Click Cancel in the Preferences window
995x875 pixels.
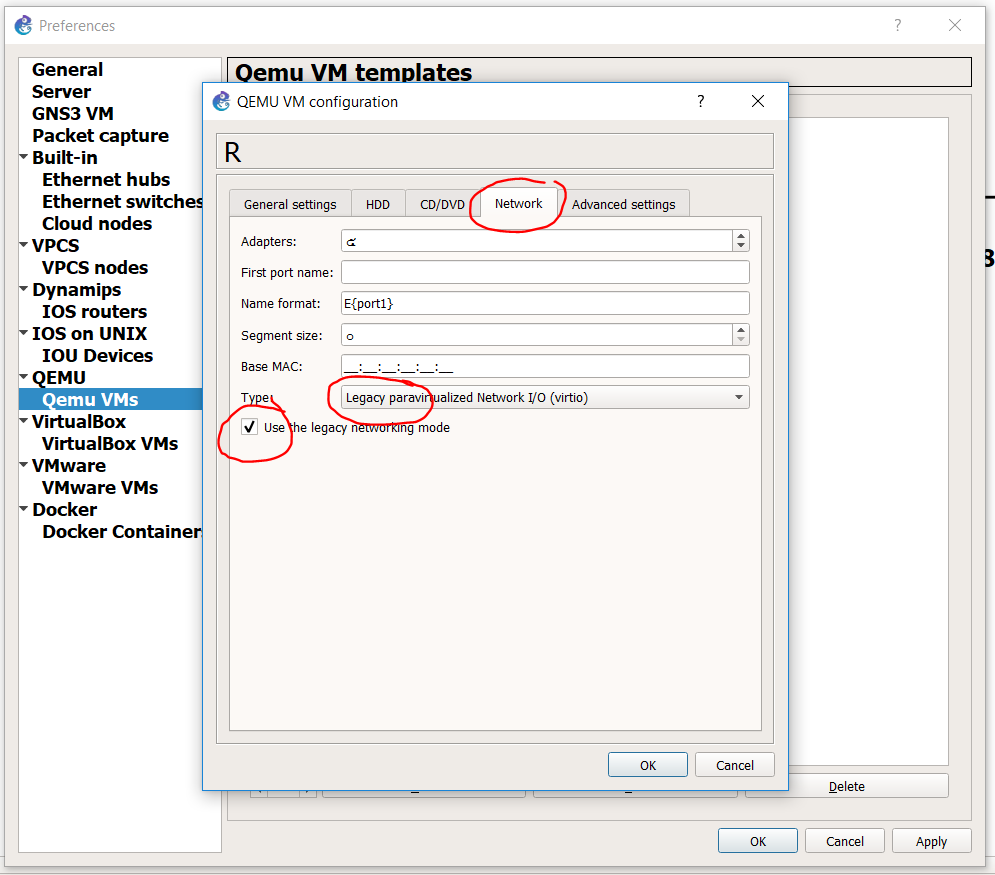[x=845, y=841]
